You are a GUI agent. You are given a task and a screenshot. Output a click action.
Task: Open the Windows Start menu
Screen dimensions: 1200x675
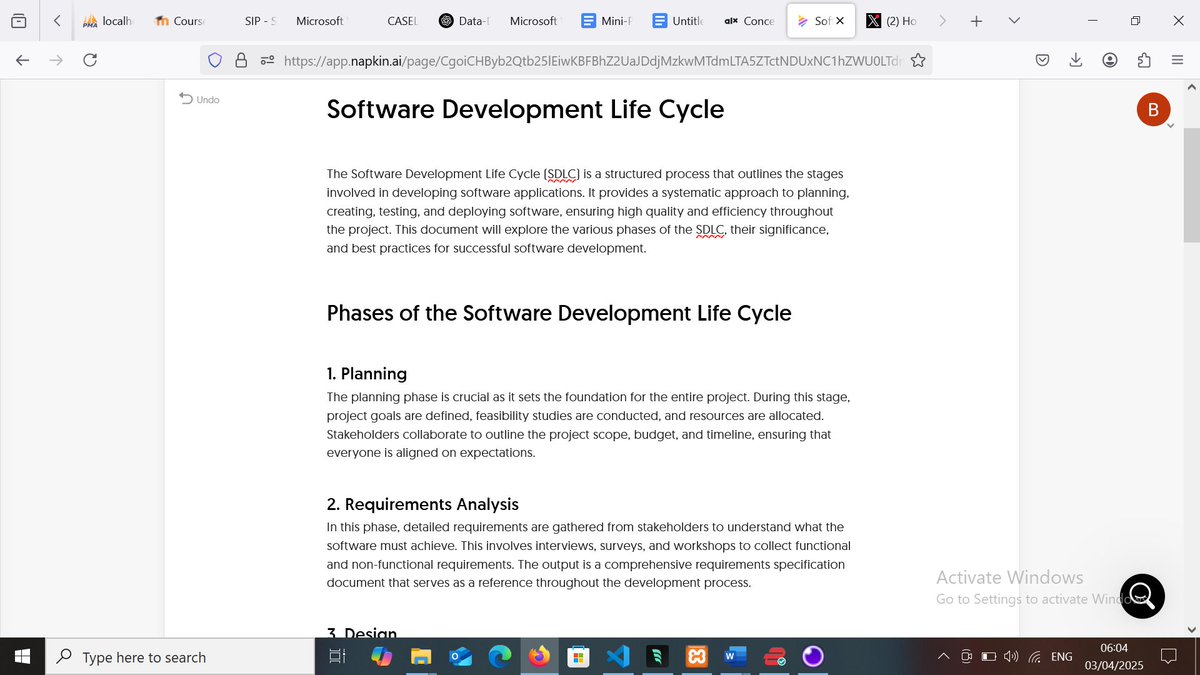point(22,657)
